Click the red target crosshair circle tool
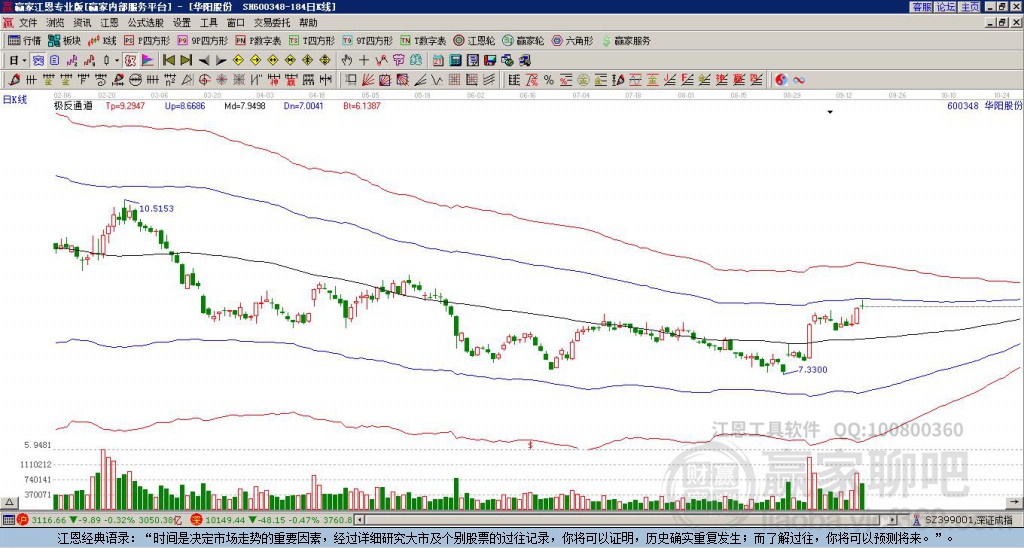Screen dimensions: 1024x548 coord(204,80)
